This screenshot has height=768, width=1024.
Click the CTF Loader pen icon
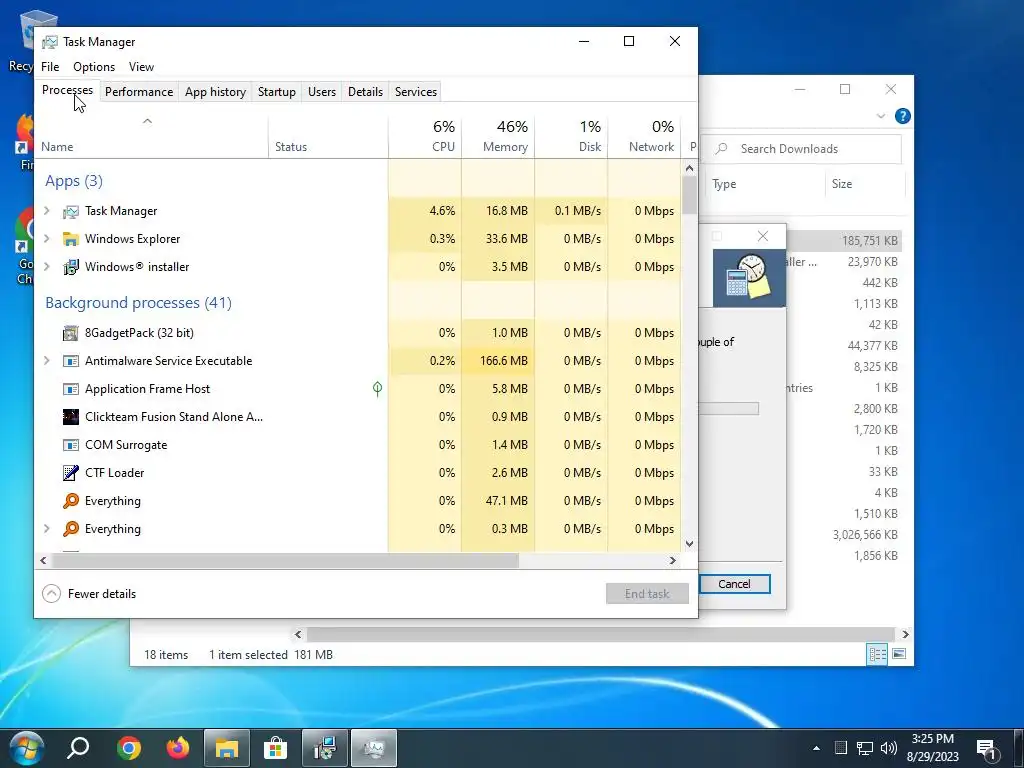point(71,473)
